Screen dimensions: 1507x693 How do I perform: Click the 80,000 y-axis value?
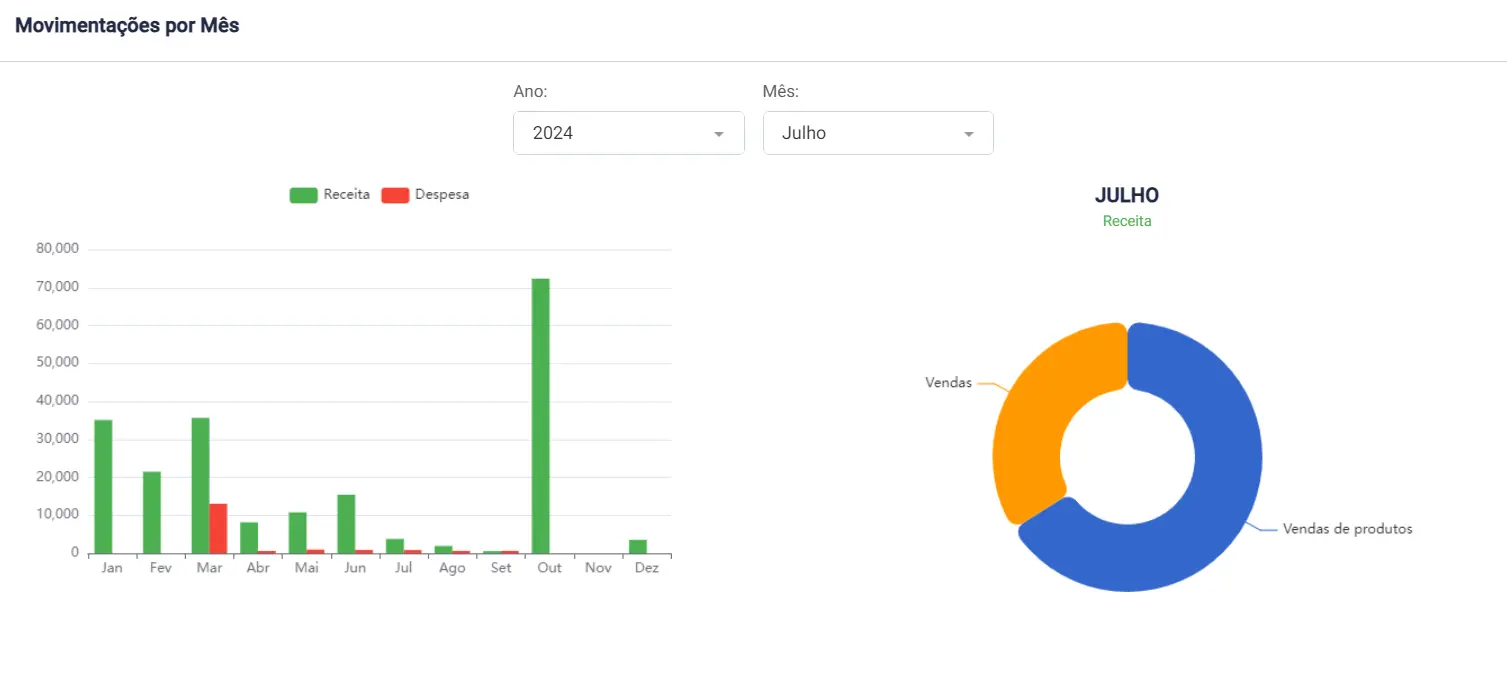57,249
